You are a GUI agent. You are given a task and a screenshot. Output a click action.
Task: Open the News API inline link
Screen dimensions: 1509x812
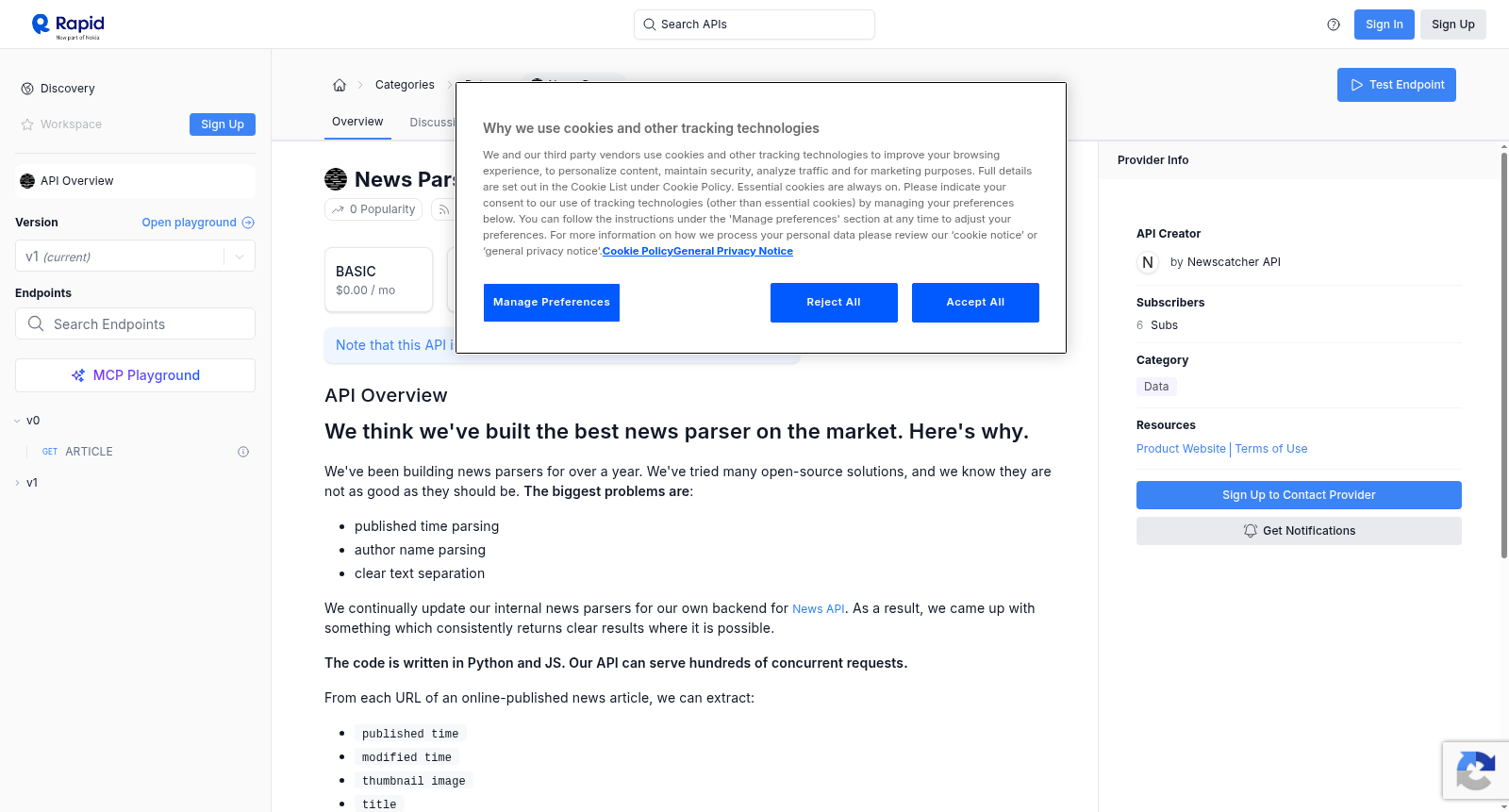click(x=819, y=609)
